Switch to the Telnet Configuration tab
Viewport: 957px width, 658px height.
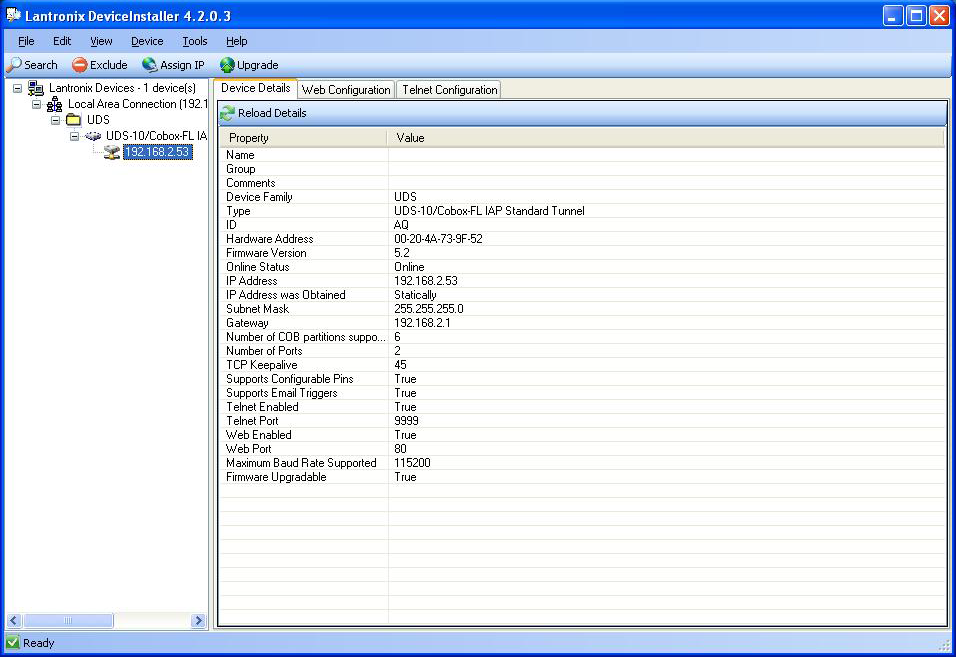coord(449,90)
